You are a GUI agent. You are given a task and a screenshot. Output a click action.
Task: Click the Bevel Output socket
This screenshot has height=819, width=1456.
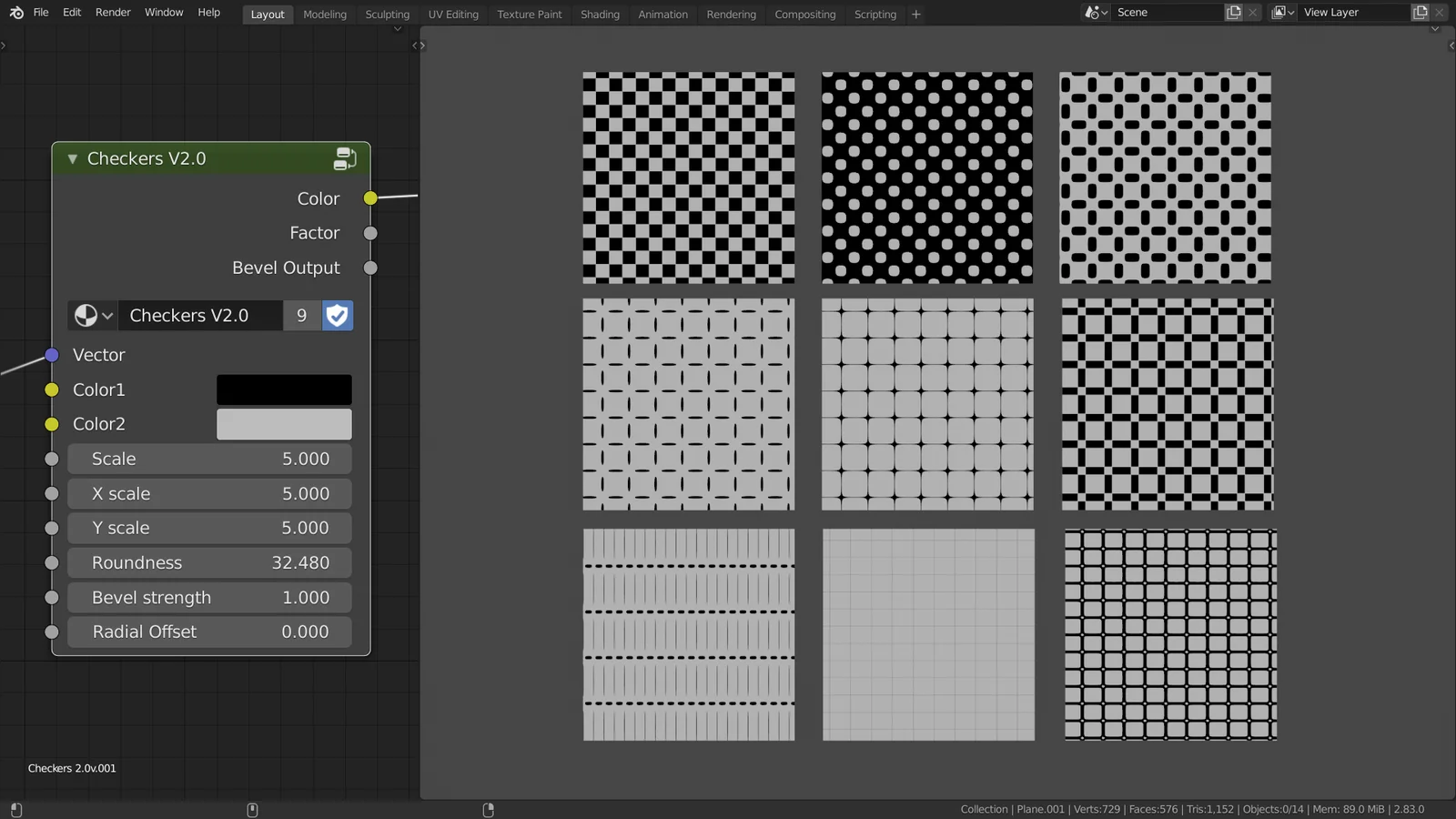[x=370, y=268]
